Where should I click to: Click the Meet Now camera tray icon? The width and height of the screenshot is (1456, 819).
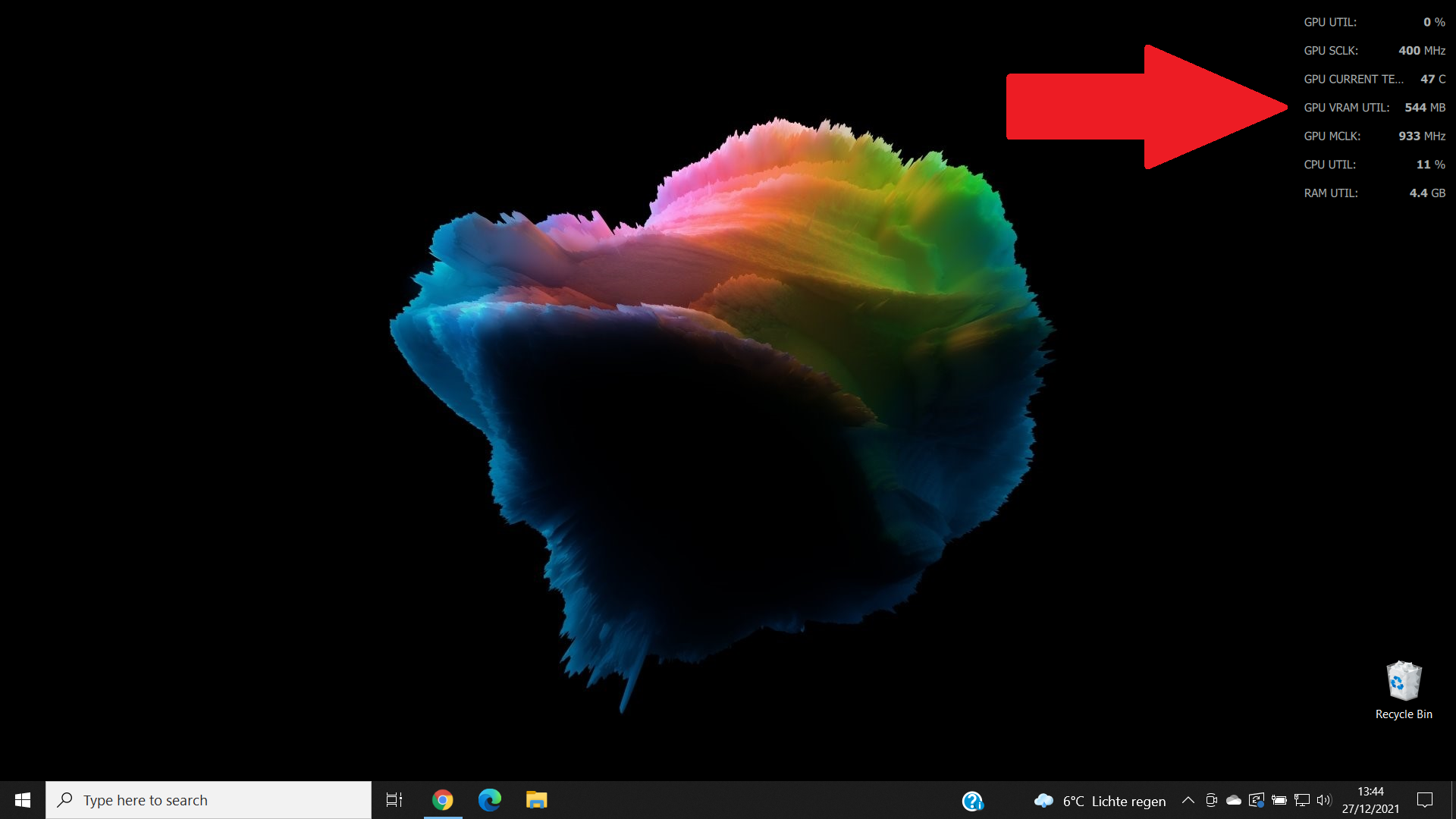(x=1211, y=800)
